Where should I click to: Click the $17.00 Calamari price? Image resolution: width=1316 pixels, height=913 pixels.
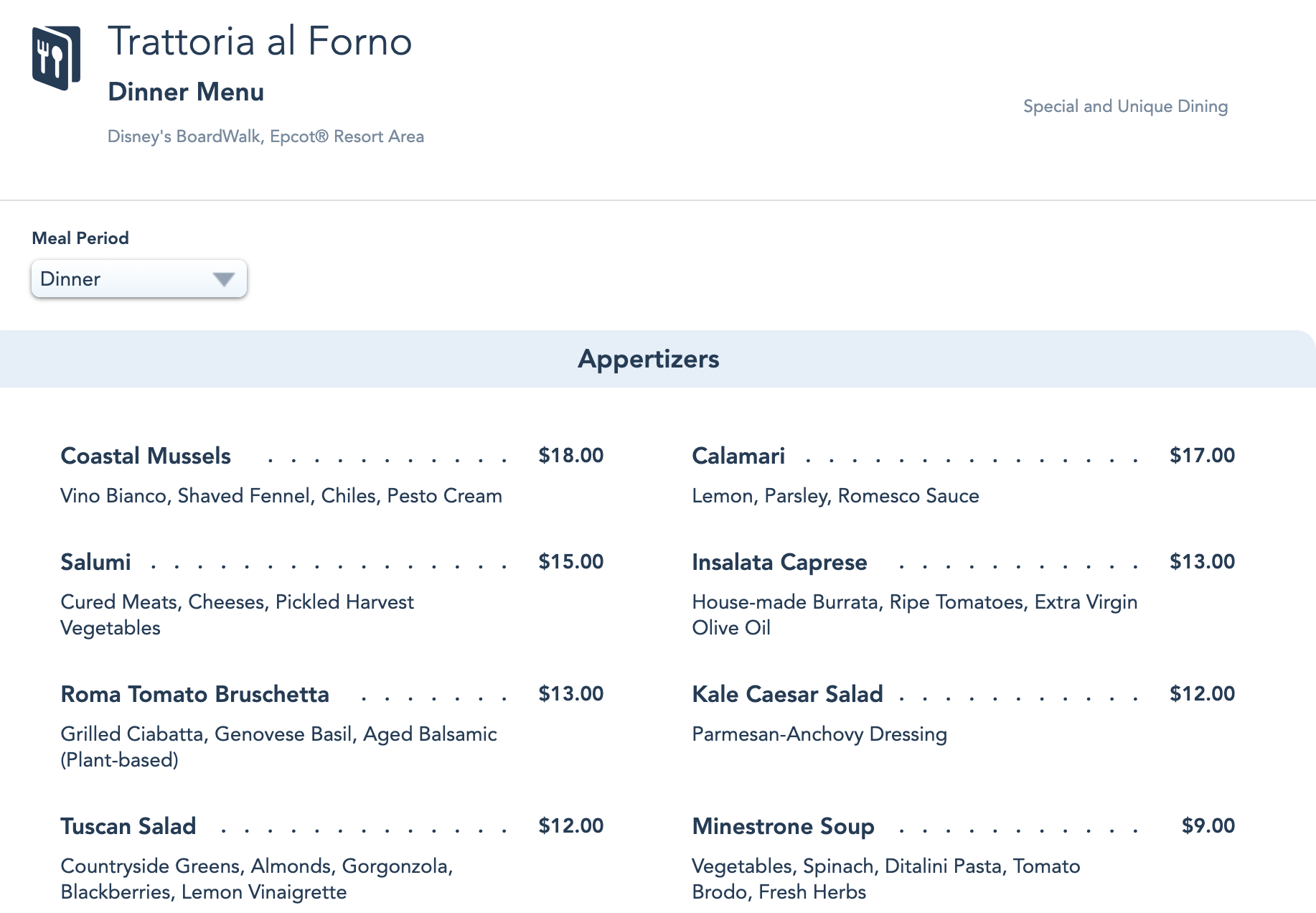tap(1202, 455)
